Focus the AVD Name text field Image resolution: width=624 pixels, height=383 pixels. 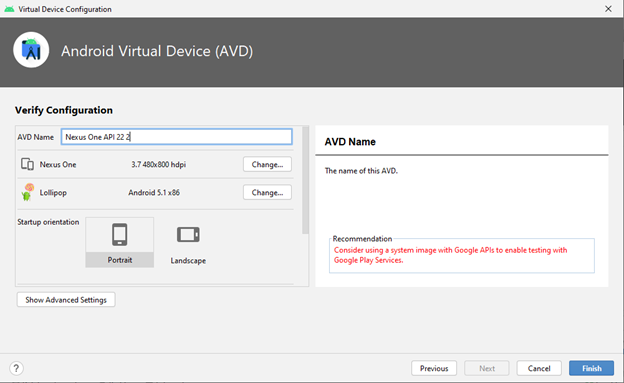click(x=176, y=137)
